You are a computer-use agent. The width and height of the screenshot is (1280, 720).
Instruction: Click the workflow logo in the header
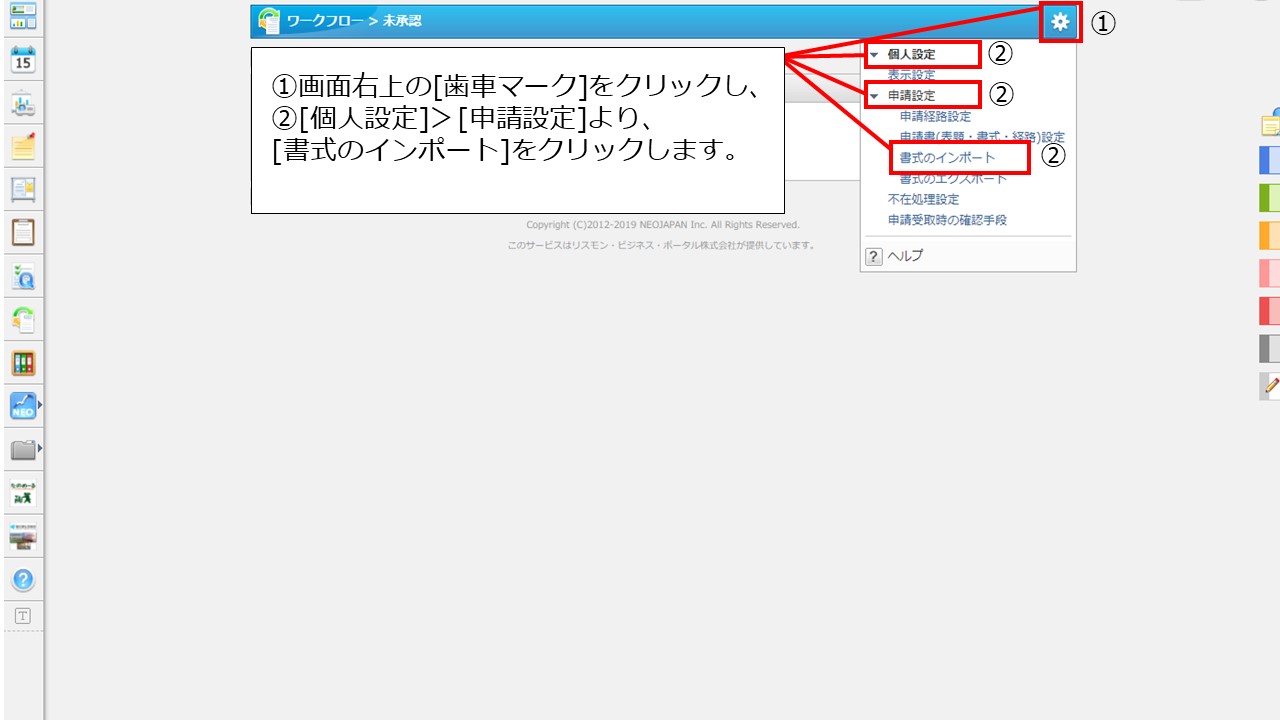point(269,20)
